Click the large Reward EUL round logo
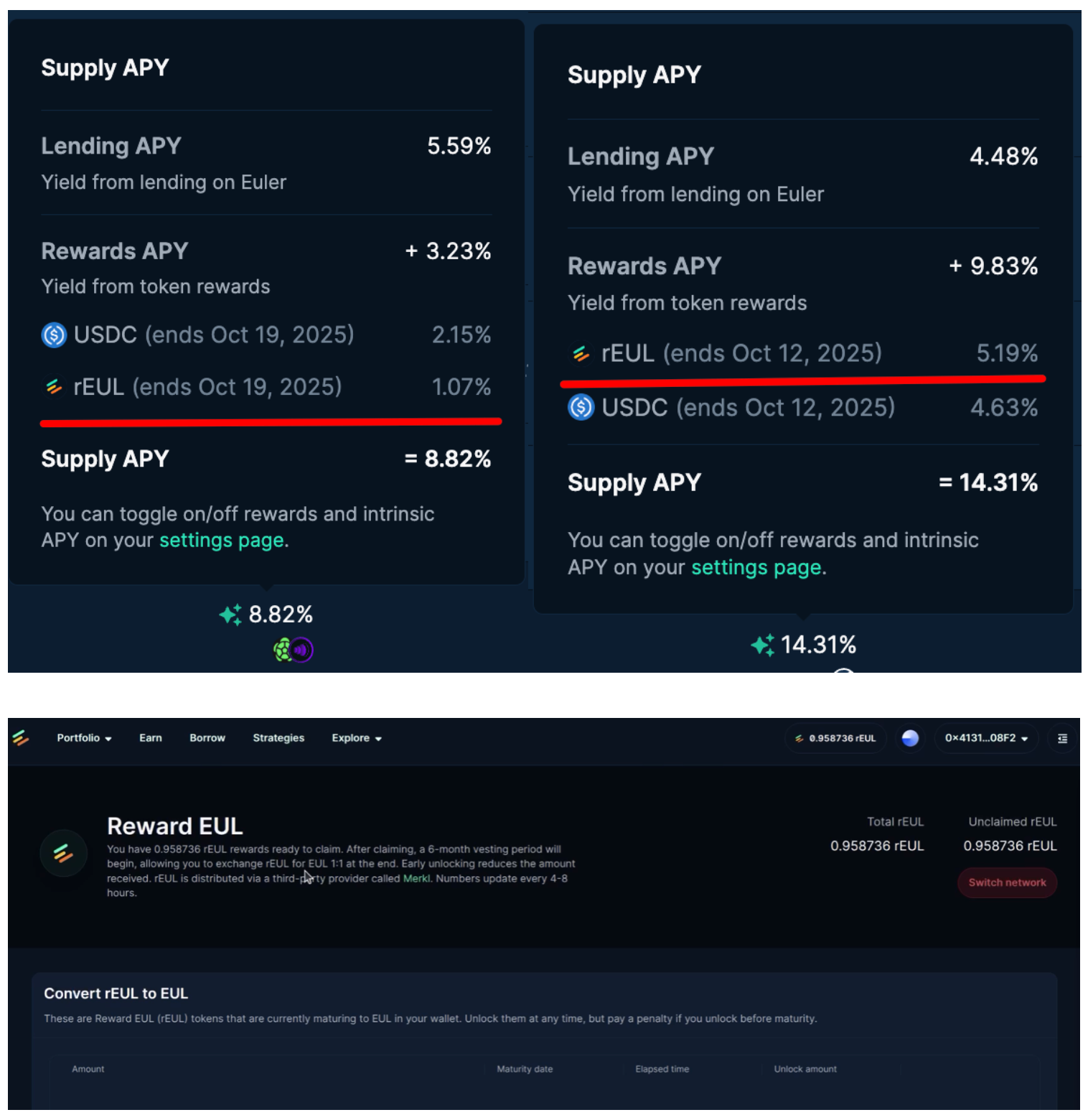 click(63, 853)
